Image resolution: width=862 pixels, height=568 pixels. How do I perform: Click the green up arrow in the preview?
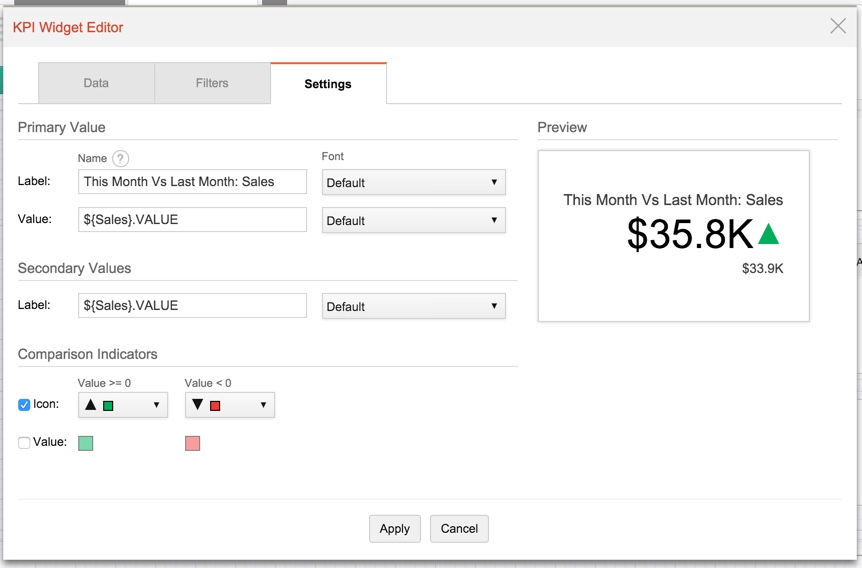(x=768, y=234)
